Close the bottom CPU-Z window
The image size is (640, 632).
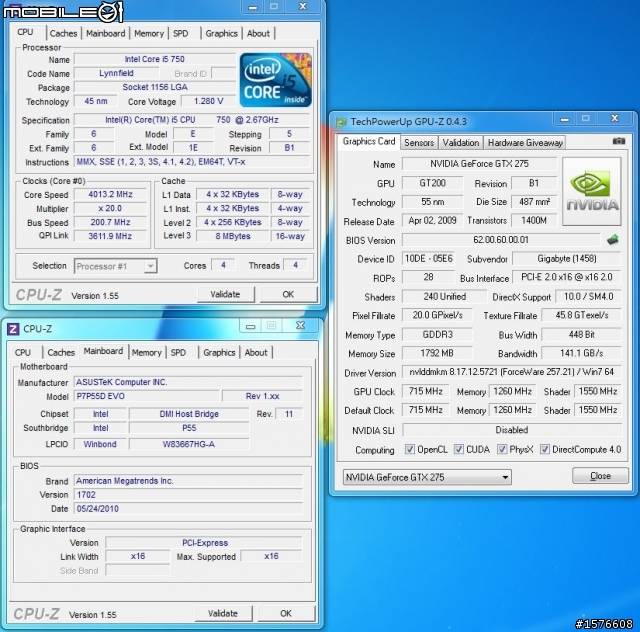[300, 325]
